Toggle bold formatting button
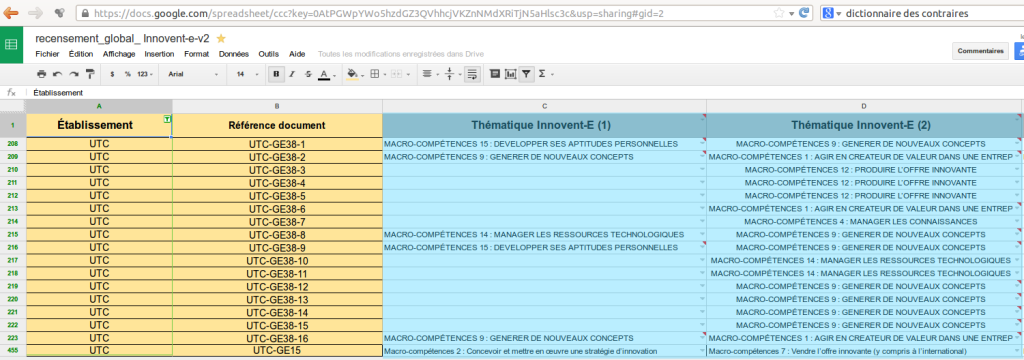 click(277, 74)
